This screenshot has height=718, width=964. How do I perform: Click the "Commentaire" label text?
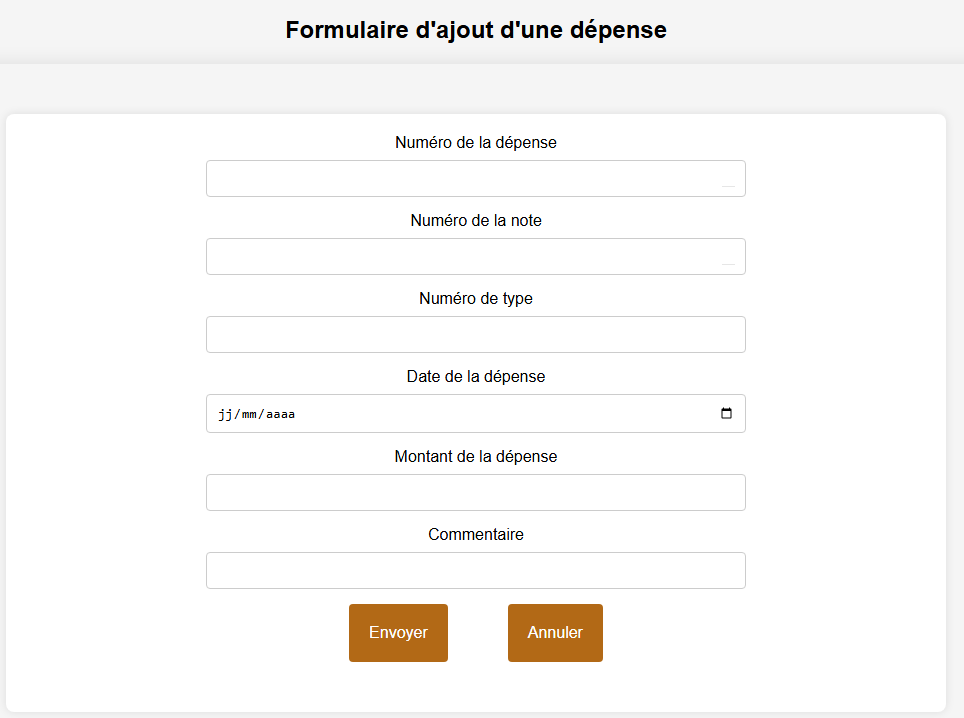(x=475, y=535)
